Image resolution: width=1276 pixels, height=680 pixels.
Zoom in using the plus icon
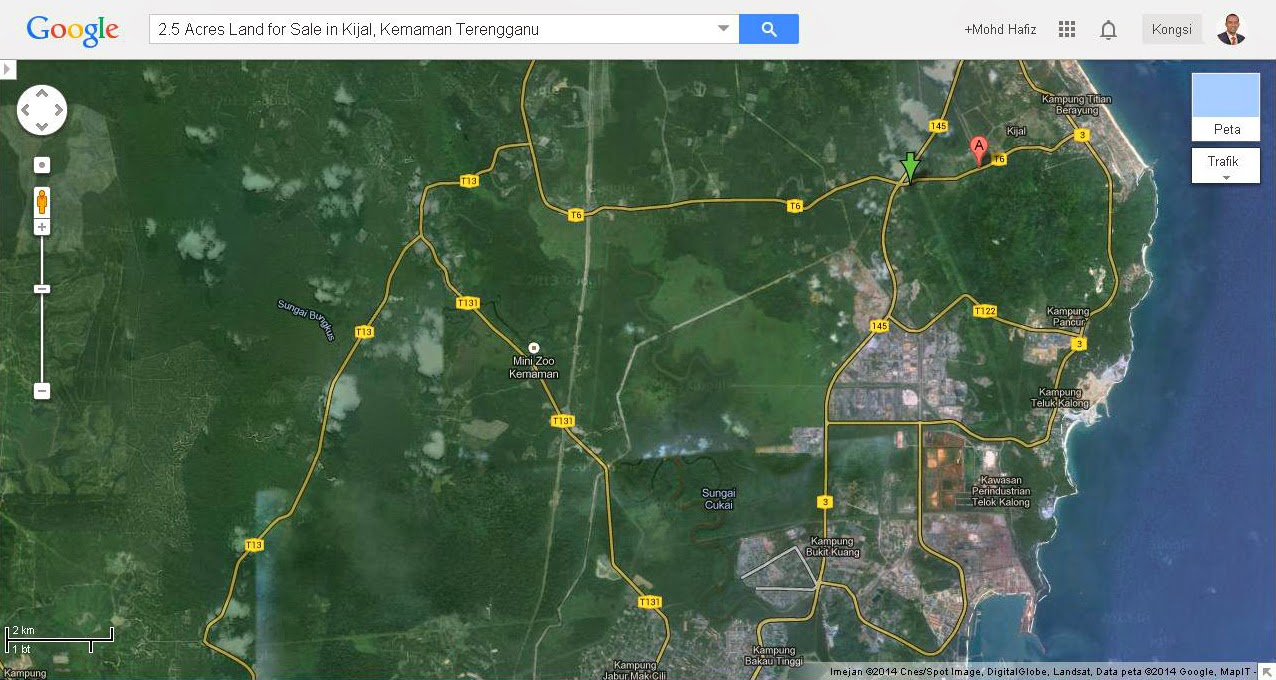pyautogui.click(x=41, y=226)
